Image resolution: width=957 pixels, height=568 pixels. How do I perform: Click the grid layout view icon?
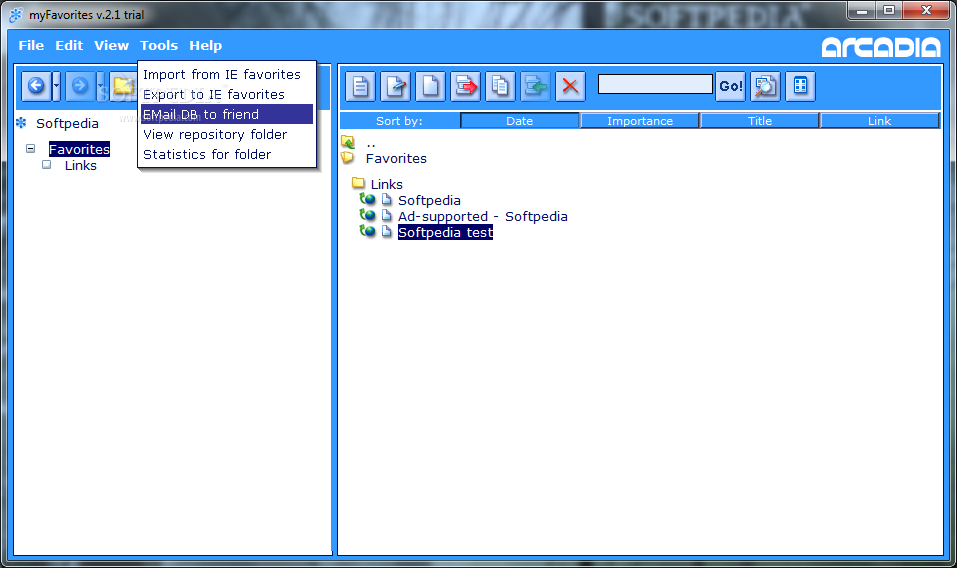coord(800,86)
